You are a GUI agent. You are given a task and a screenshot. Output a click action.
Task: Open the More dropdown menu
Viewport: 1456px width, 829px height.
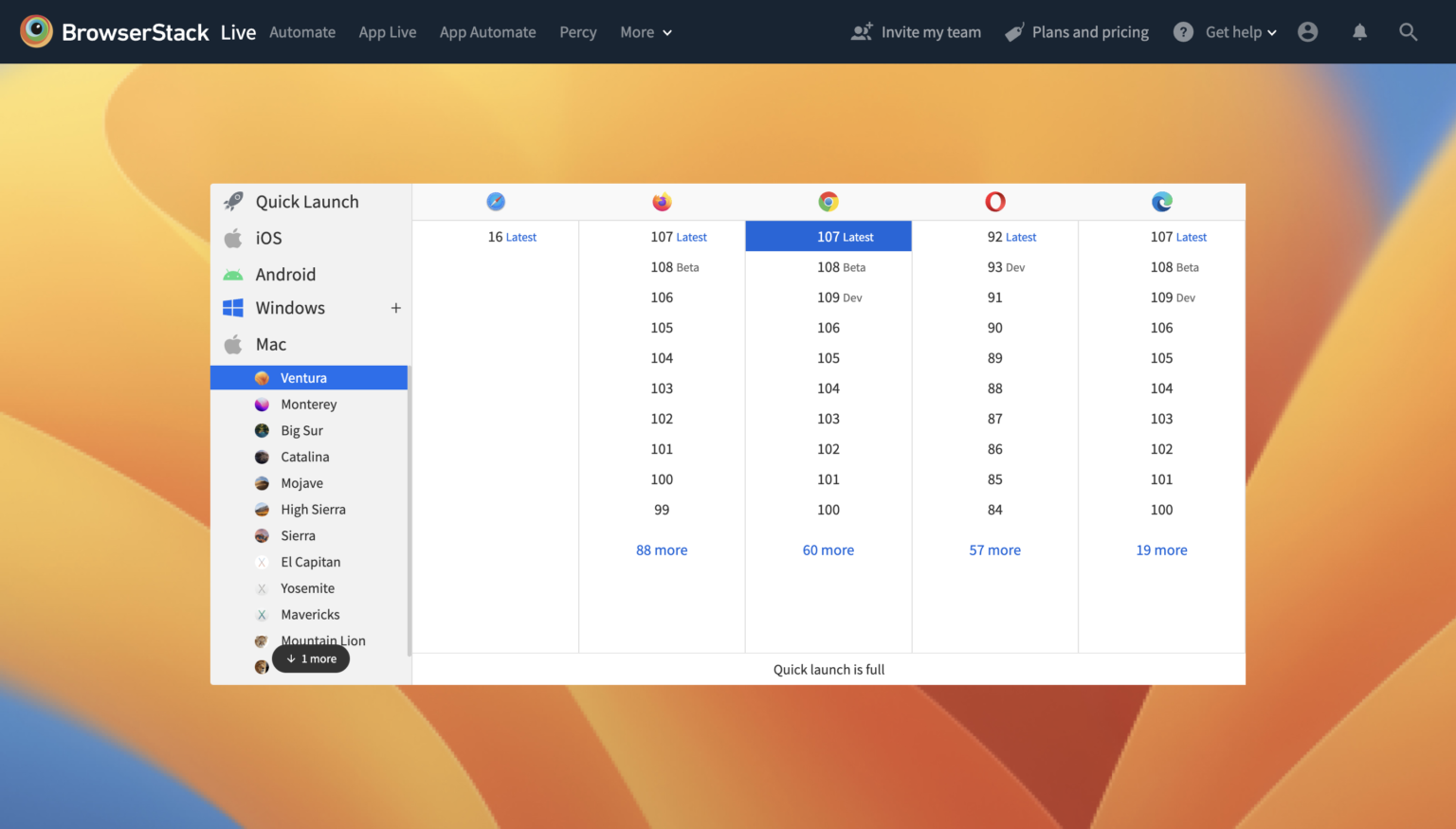pos(646,32)
